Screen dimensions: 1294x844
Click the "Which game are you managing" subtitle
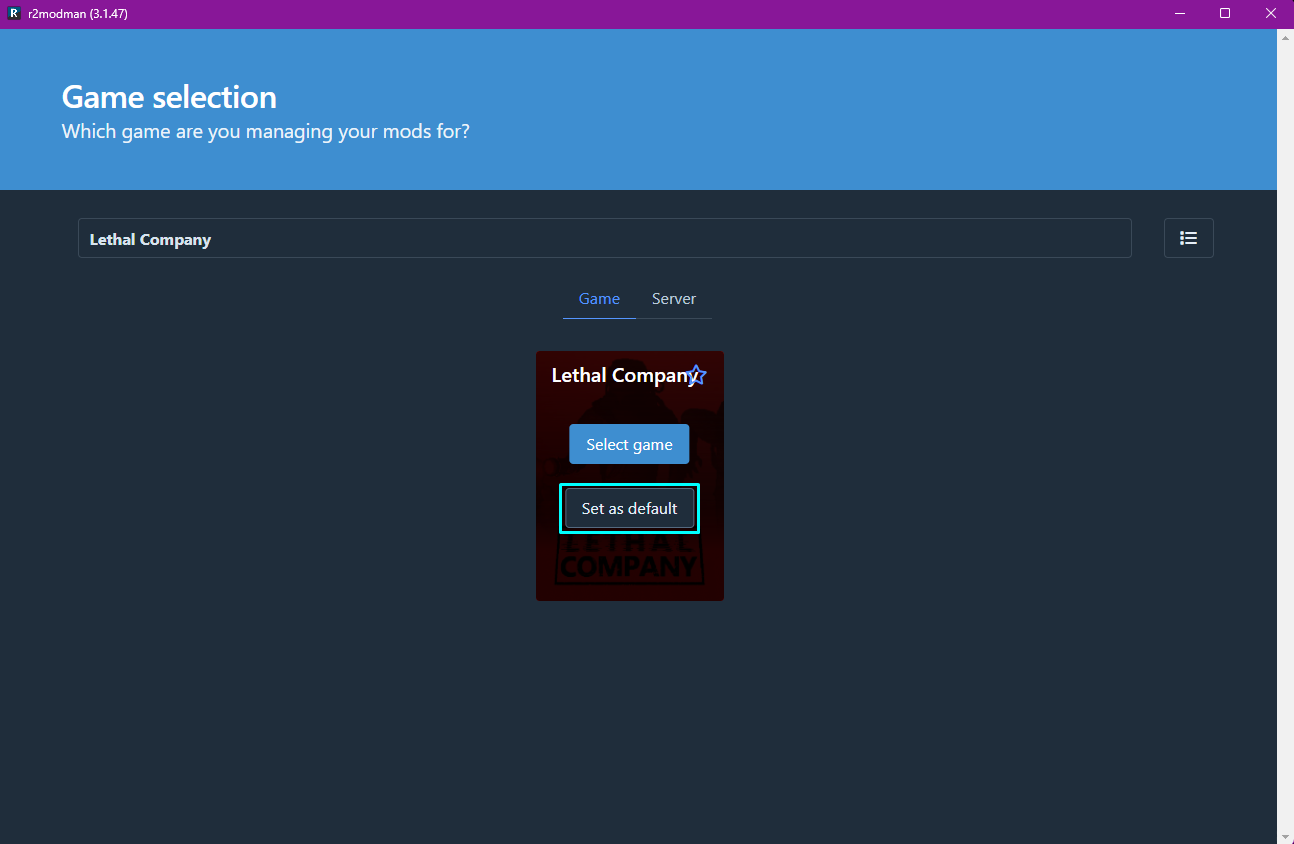click(x=266, y=131)
